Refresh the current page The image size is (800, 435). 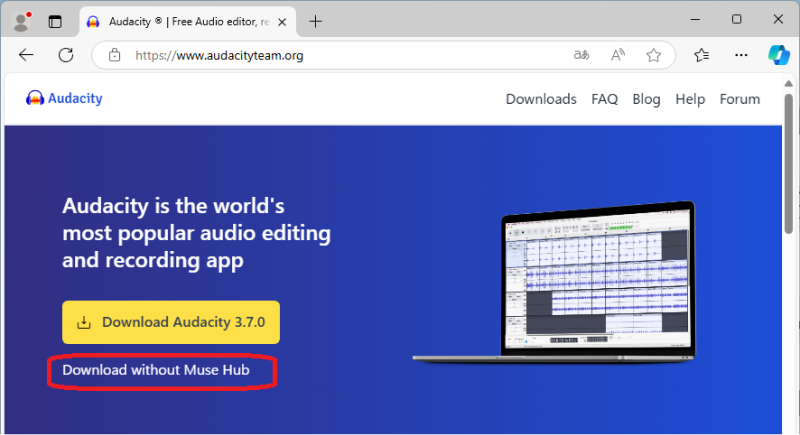click(66, 55)
